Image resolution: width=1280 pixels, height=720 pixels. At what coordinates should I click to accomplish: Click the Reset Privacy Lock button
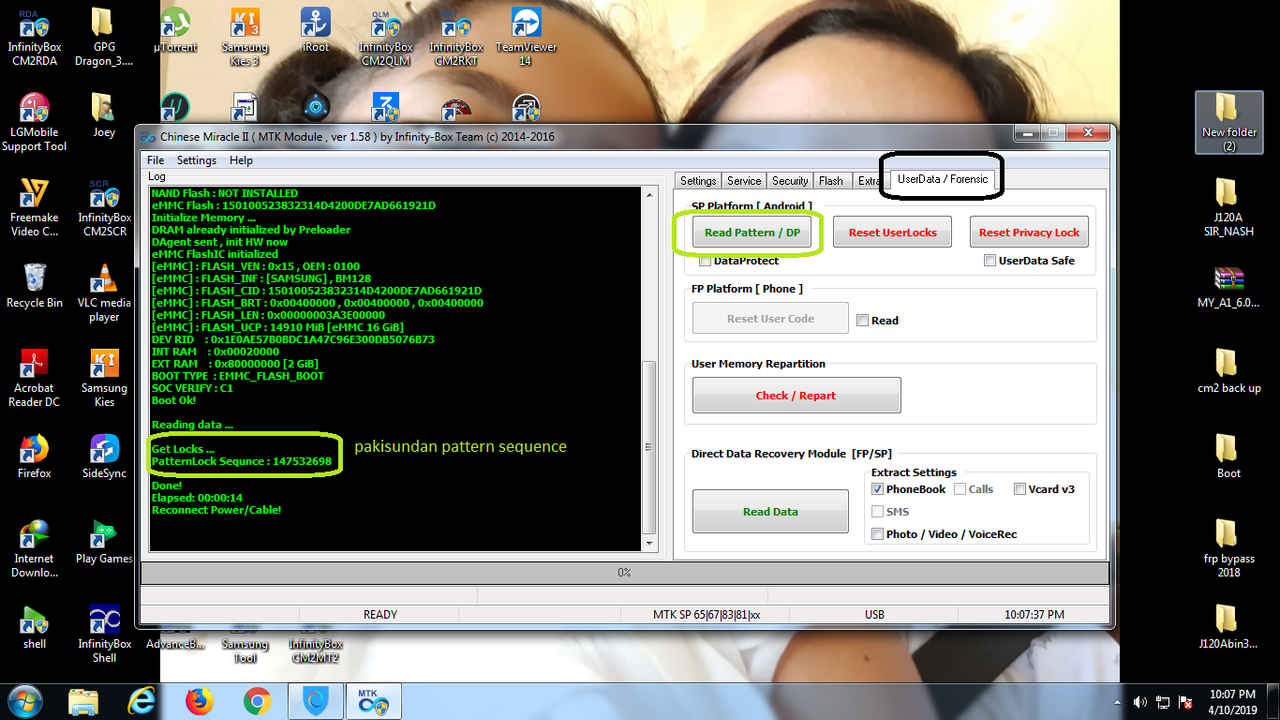point(1029,233)
